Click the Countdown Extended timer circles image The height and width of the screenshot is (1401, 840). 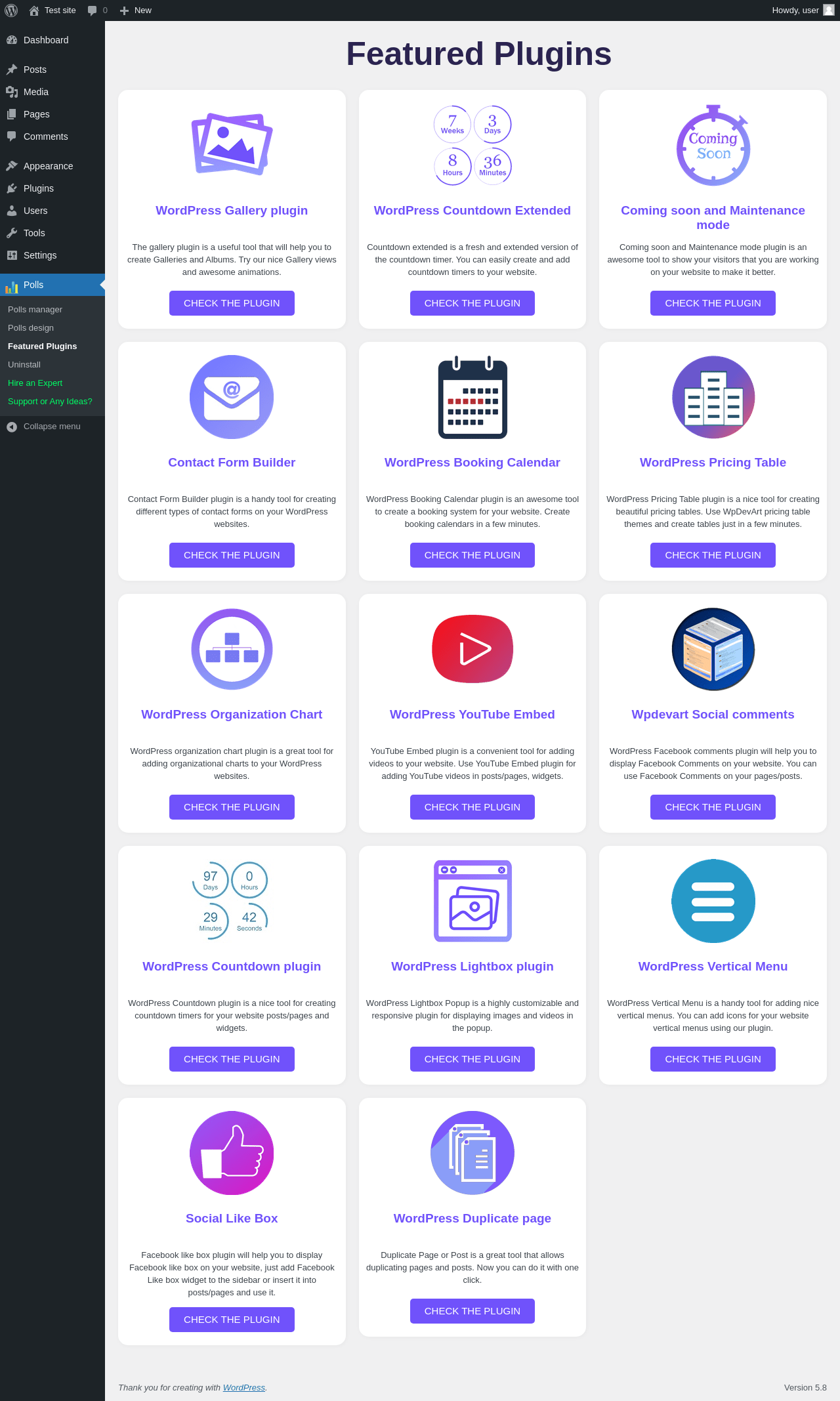point(472,145)
